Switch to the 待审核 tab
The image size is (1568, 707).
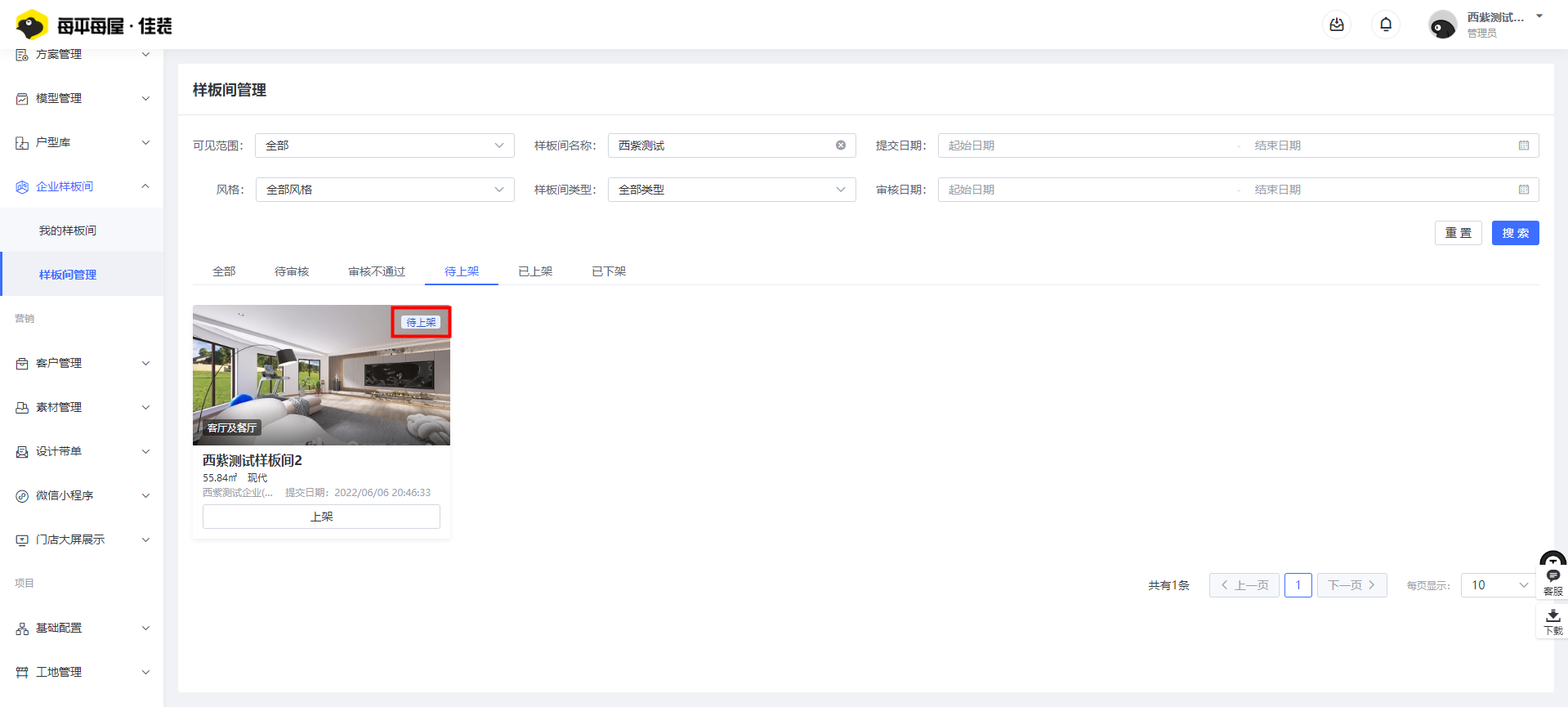[x=292, y=271]
